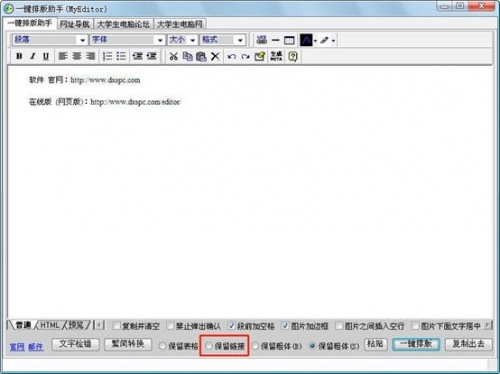Screen dimensions: 500x374
Task: Toggle underline formatting (U)
Action: (46, 56)
